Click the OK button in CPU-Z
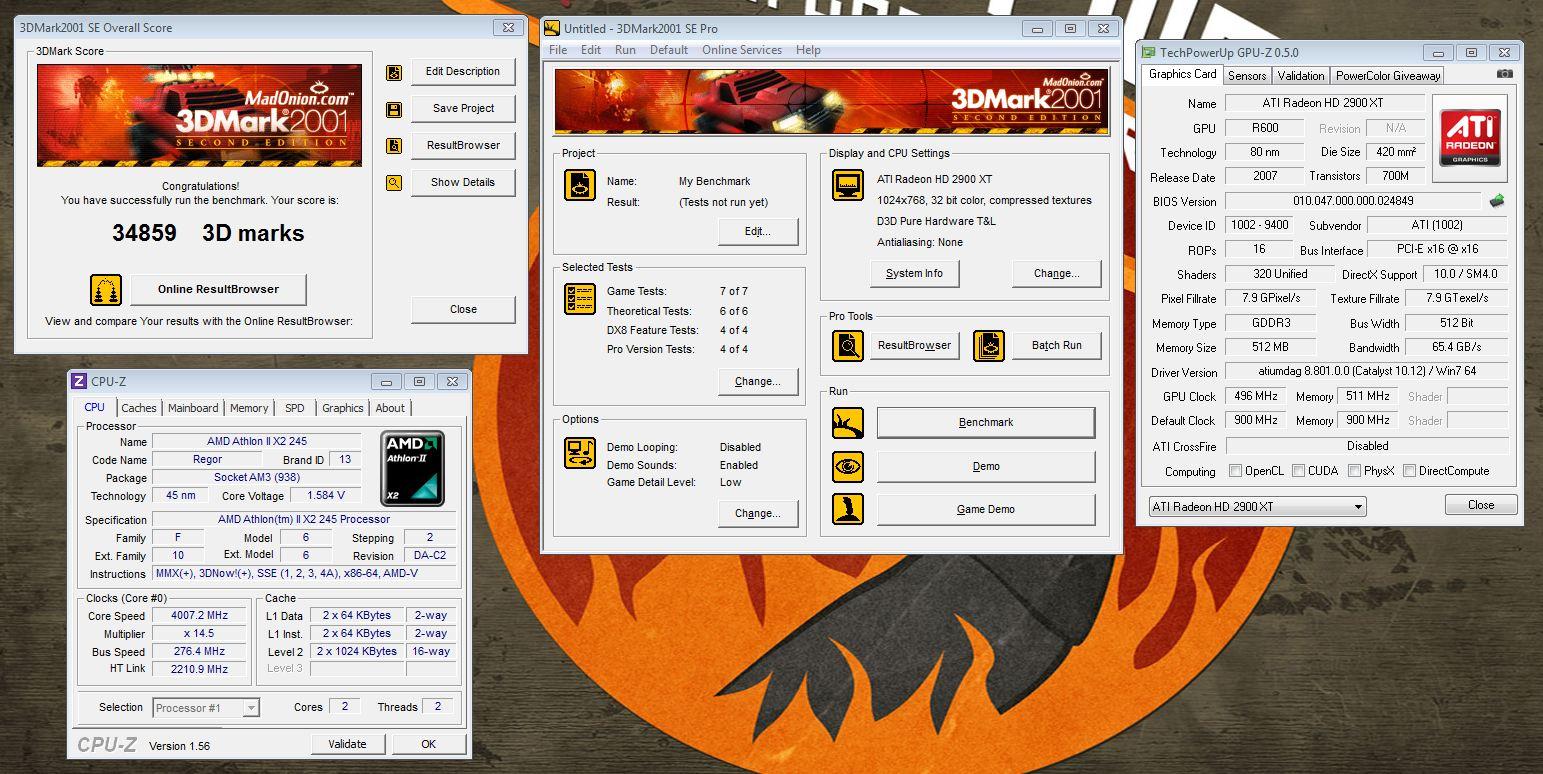1543x774 pixels. 429,744
